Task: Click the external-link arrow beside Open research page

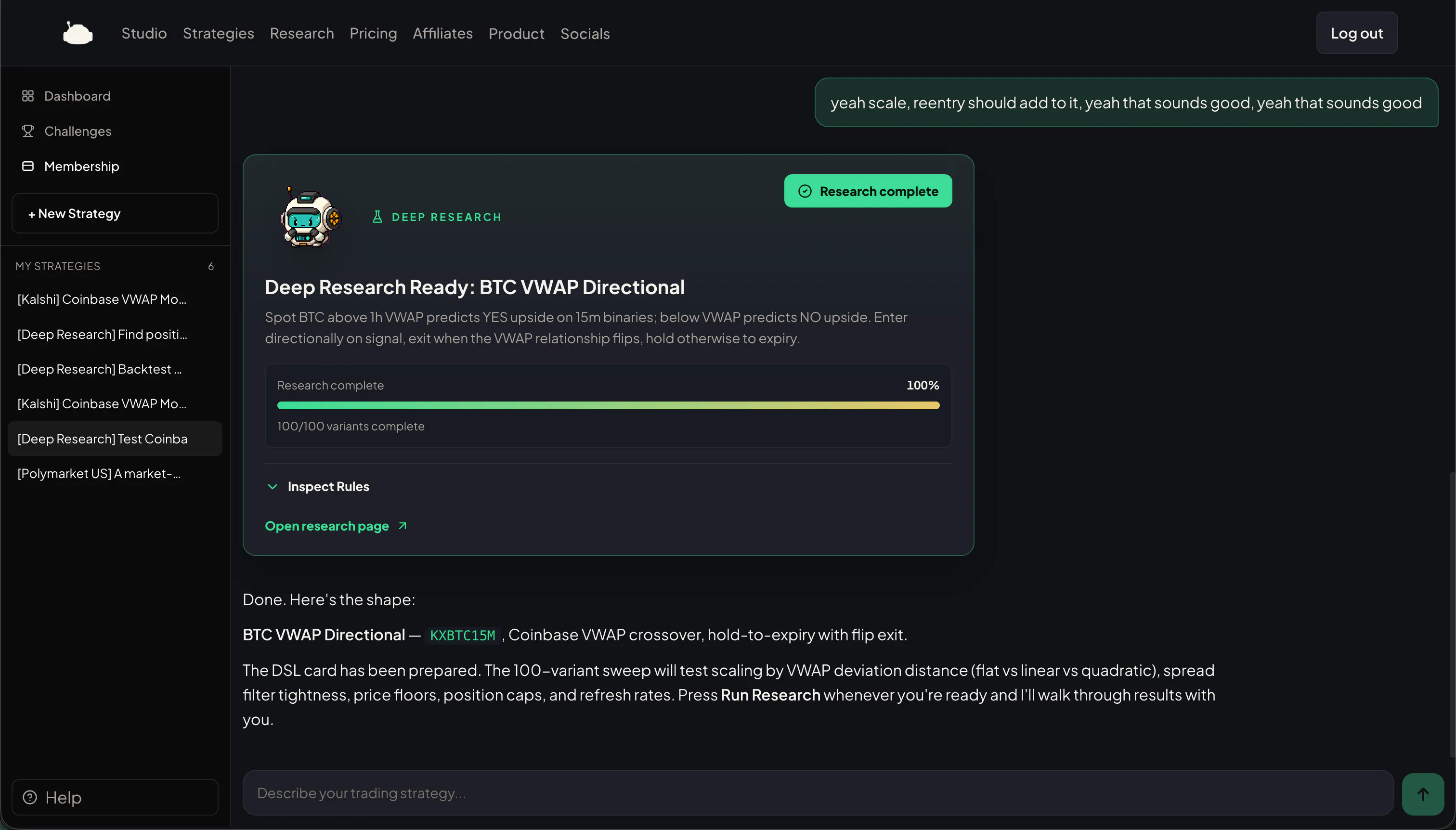Action: 403,526
